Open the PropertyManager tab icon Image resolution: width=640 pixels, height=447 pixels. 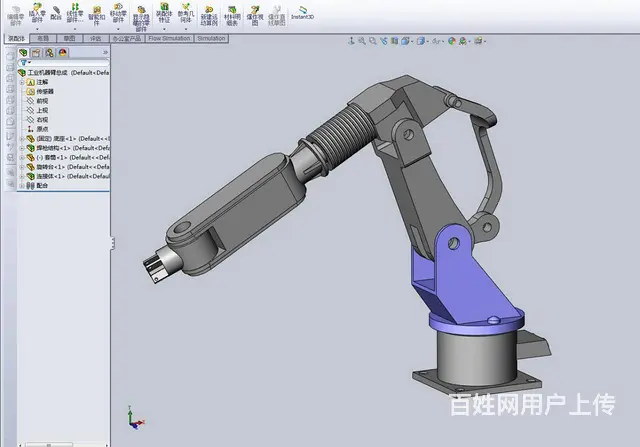(36, 53)
